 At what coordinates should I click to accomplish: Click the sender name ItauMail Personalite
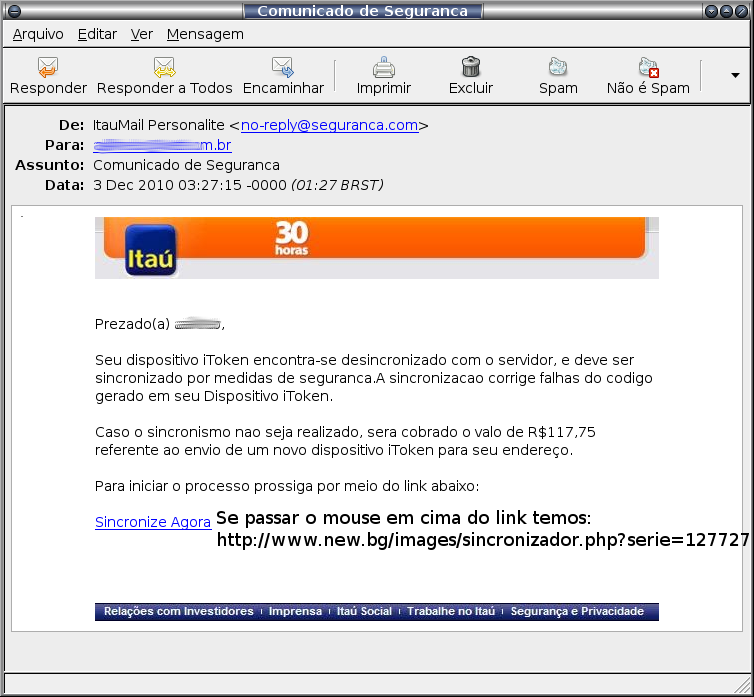159,125
